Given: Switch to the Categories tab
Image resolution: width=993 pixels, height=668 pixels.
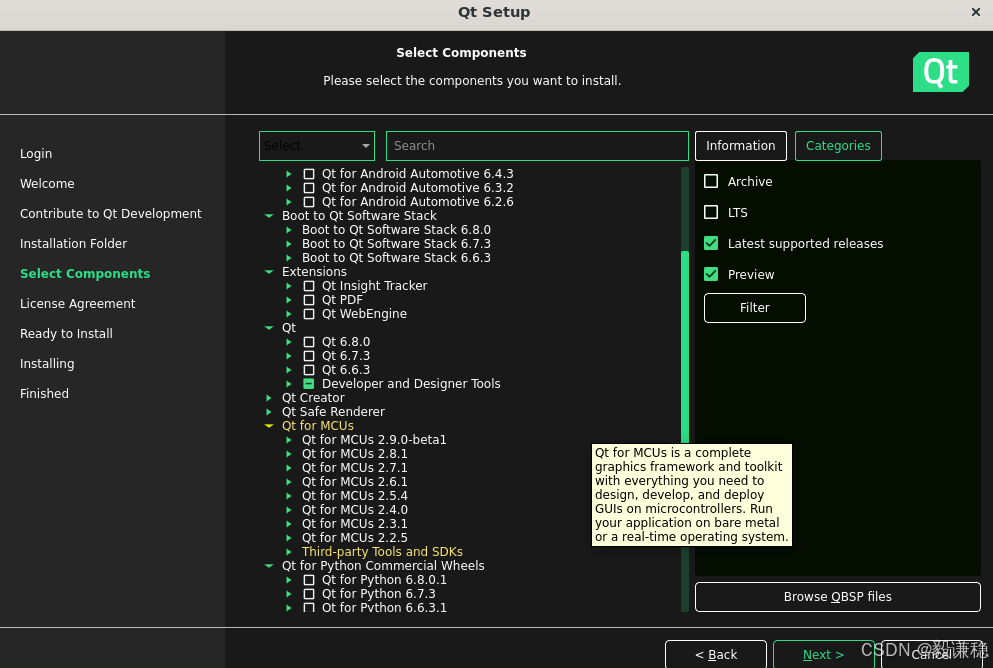Looking at the screenshot, I should pos(838,146).
